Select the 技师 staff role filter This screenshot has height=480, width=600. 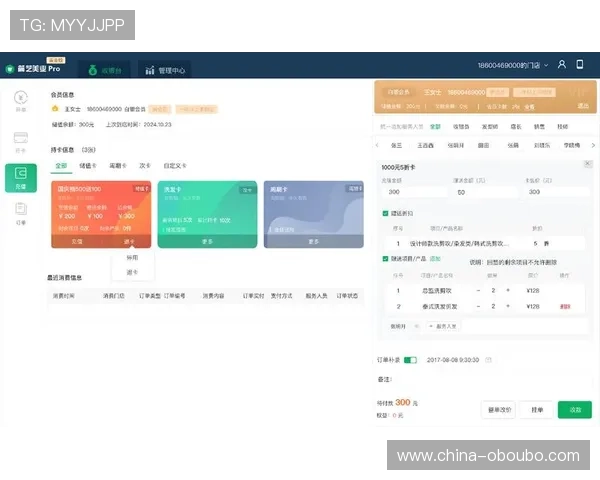pos(562,127)
